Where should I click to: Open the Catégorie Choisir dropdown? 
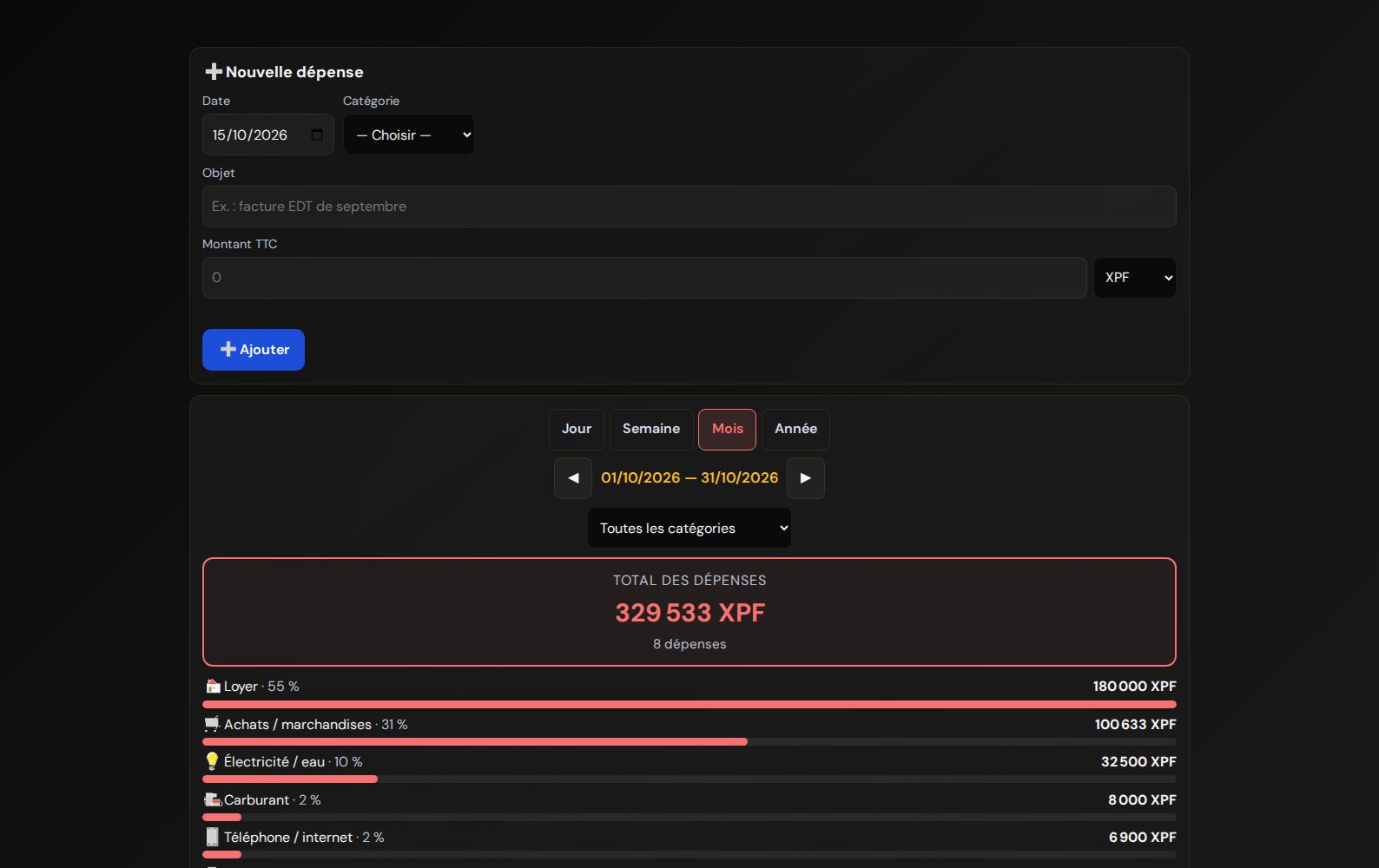[409, 135]
